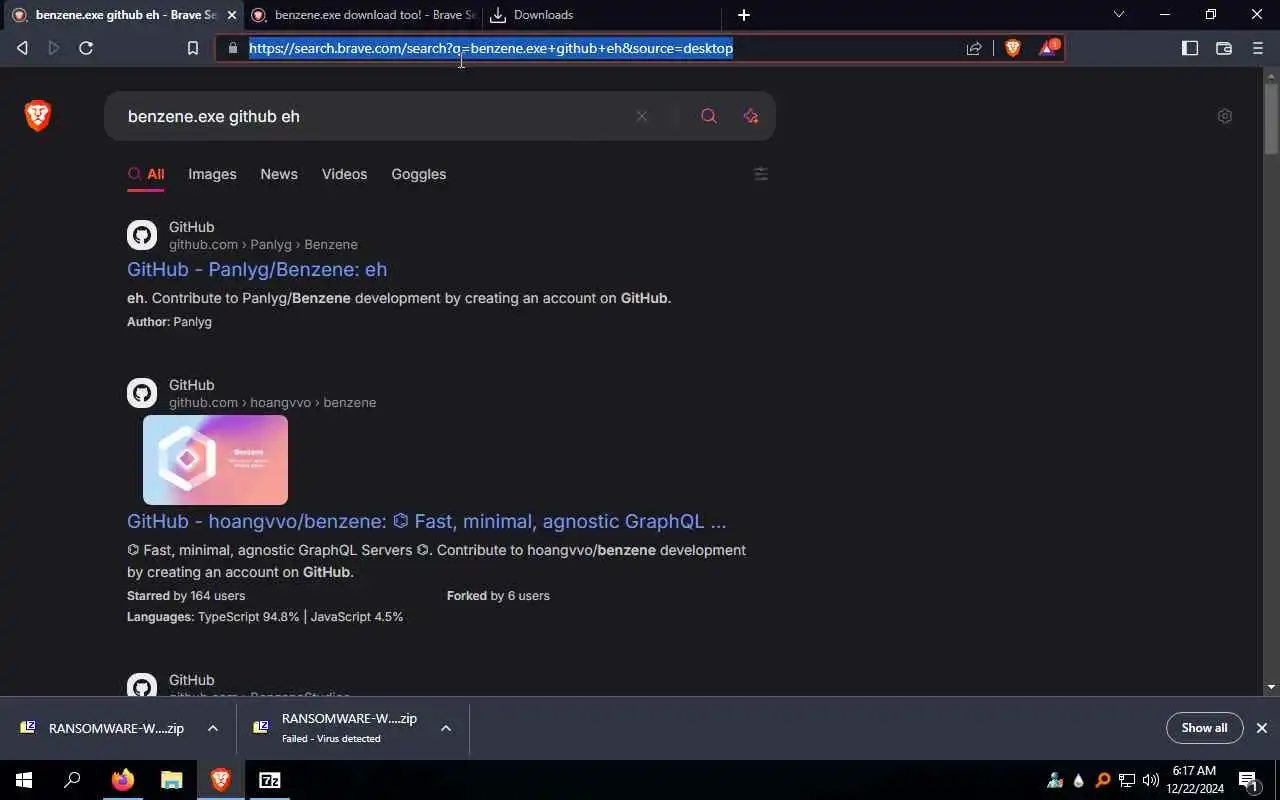
Task: Click the benzene search box text
Action: tap(214, 116)
